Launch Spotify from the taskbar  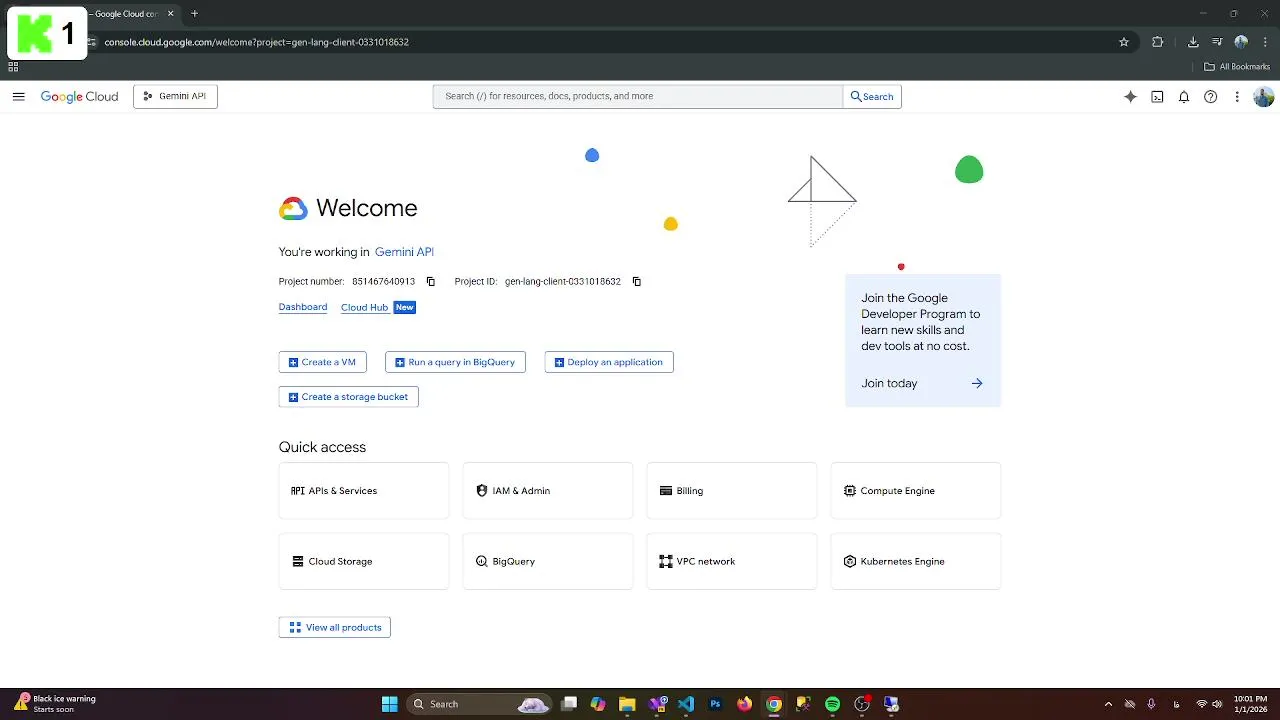(x=832, y=704)
